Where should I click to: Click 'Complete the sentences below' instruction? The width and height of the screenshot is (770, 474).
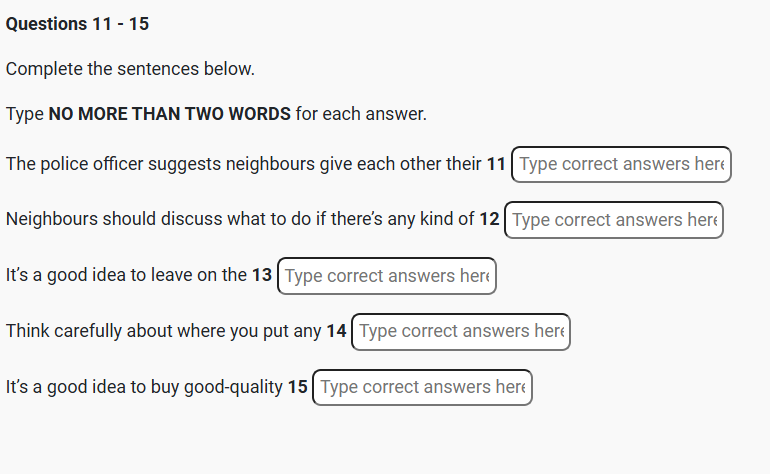coord(130,69)
